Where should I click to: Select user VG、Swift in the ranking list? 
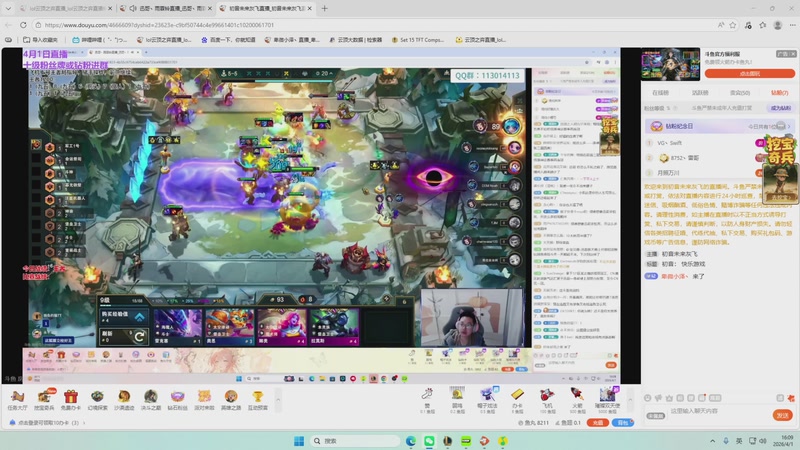pyautogui.click(x=669, y=143)
